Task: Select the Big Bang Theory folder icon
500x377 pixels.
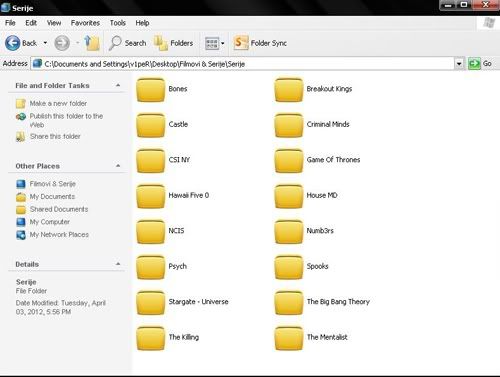Action: click(289, 303)
